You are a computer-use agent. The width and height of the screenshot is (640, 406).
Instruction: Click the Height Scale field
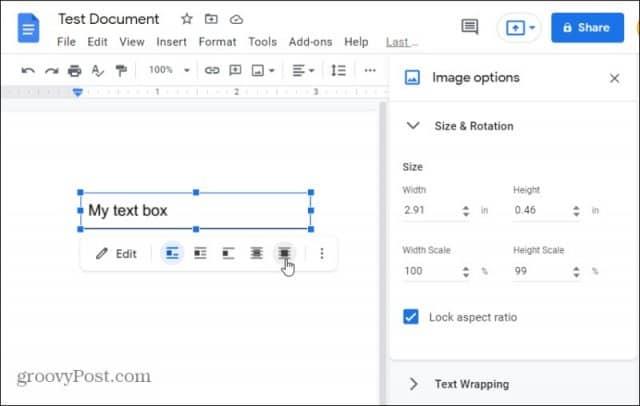click(541, 271)
